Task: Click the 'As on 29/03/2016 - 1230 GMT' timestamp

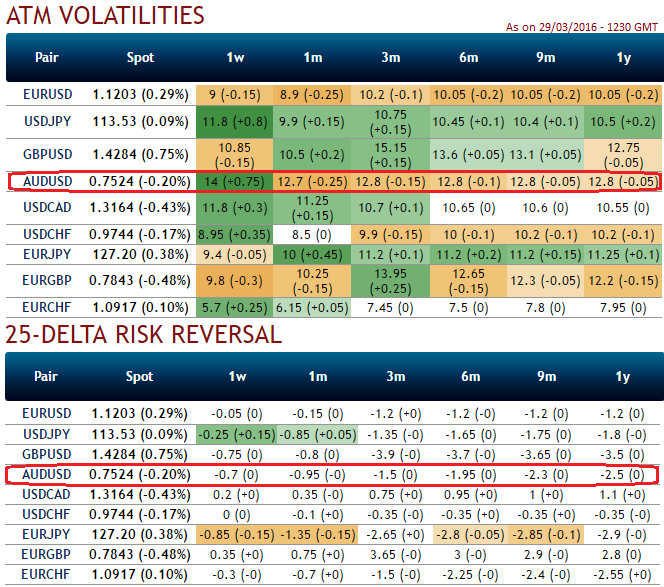Action: (582, 27)
